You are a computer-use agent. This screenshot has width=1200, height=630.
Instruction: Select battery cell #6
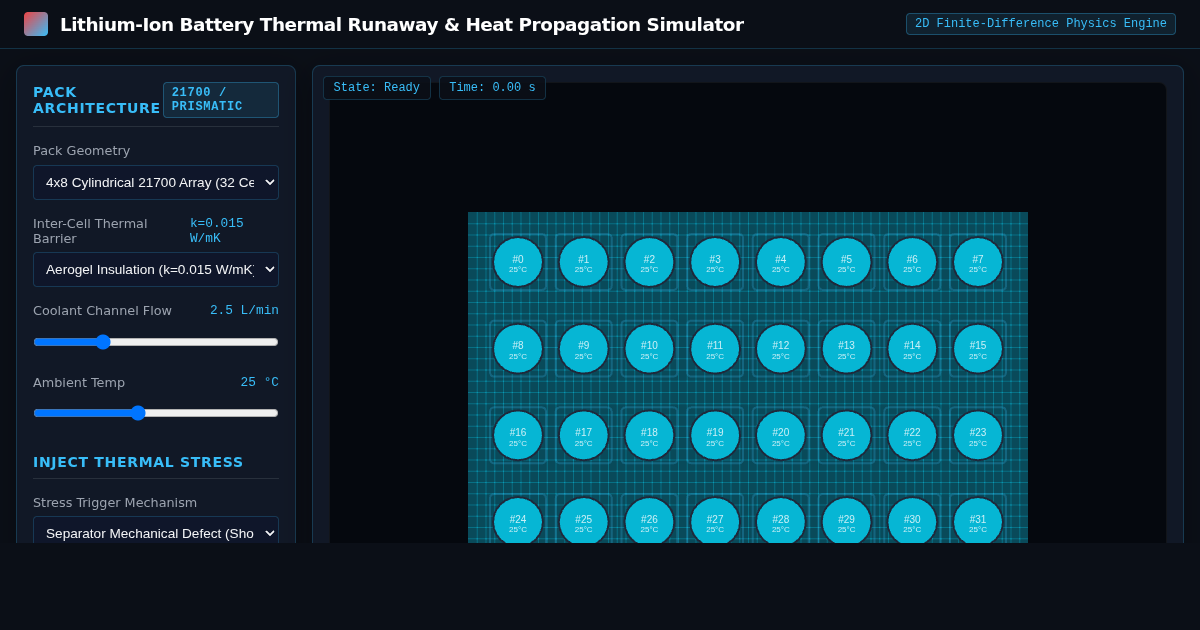[x=912, y=262]
